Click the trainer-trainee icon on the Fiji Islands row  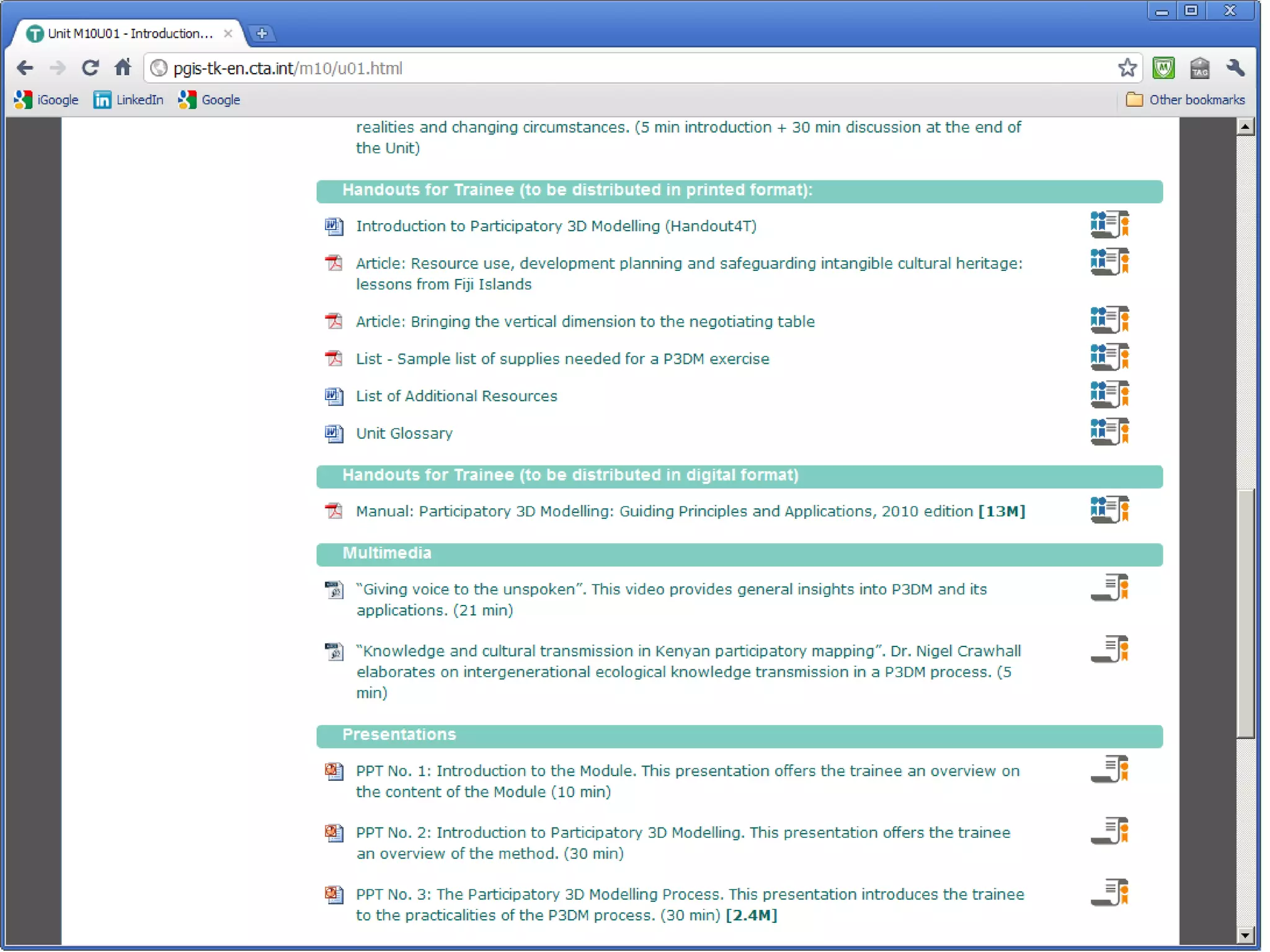pos(1109,262)
